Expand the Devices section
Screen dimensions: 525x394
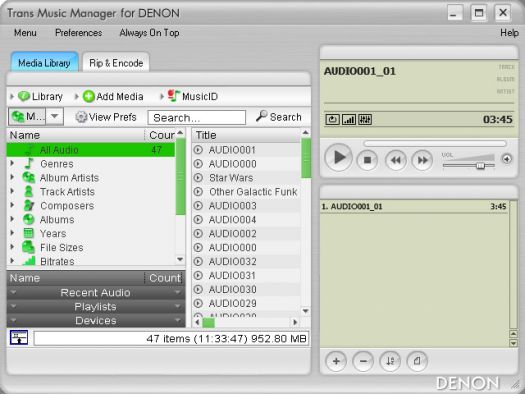(96, 321)
